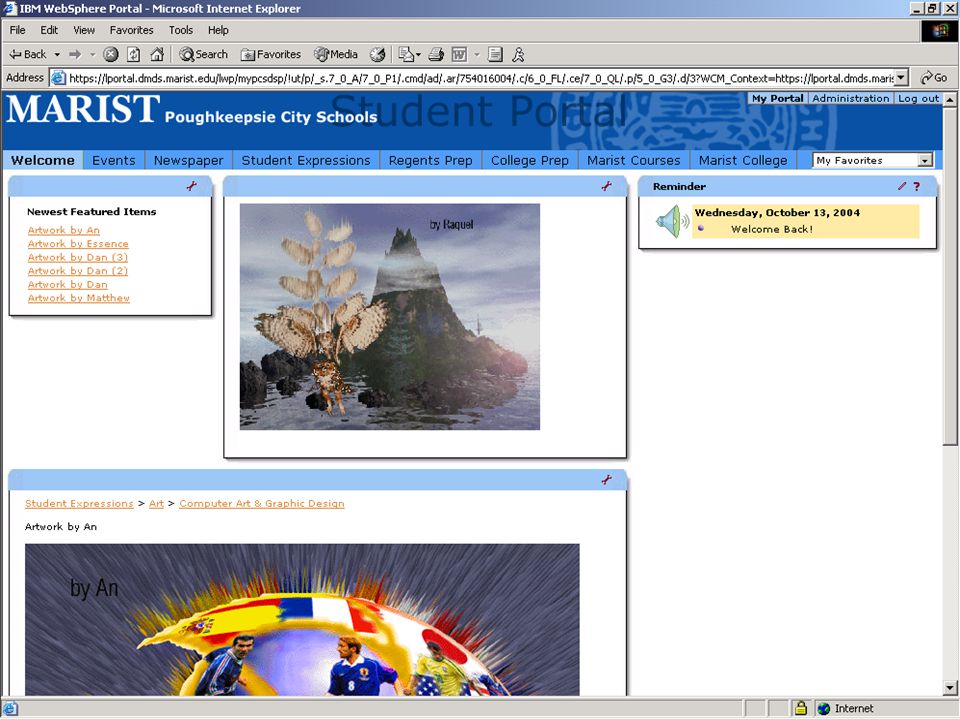Open the View menu
960x720 pixels.
tap(84, 30)
